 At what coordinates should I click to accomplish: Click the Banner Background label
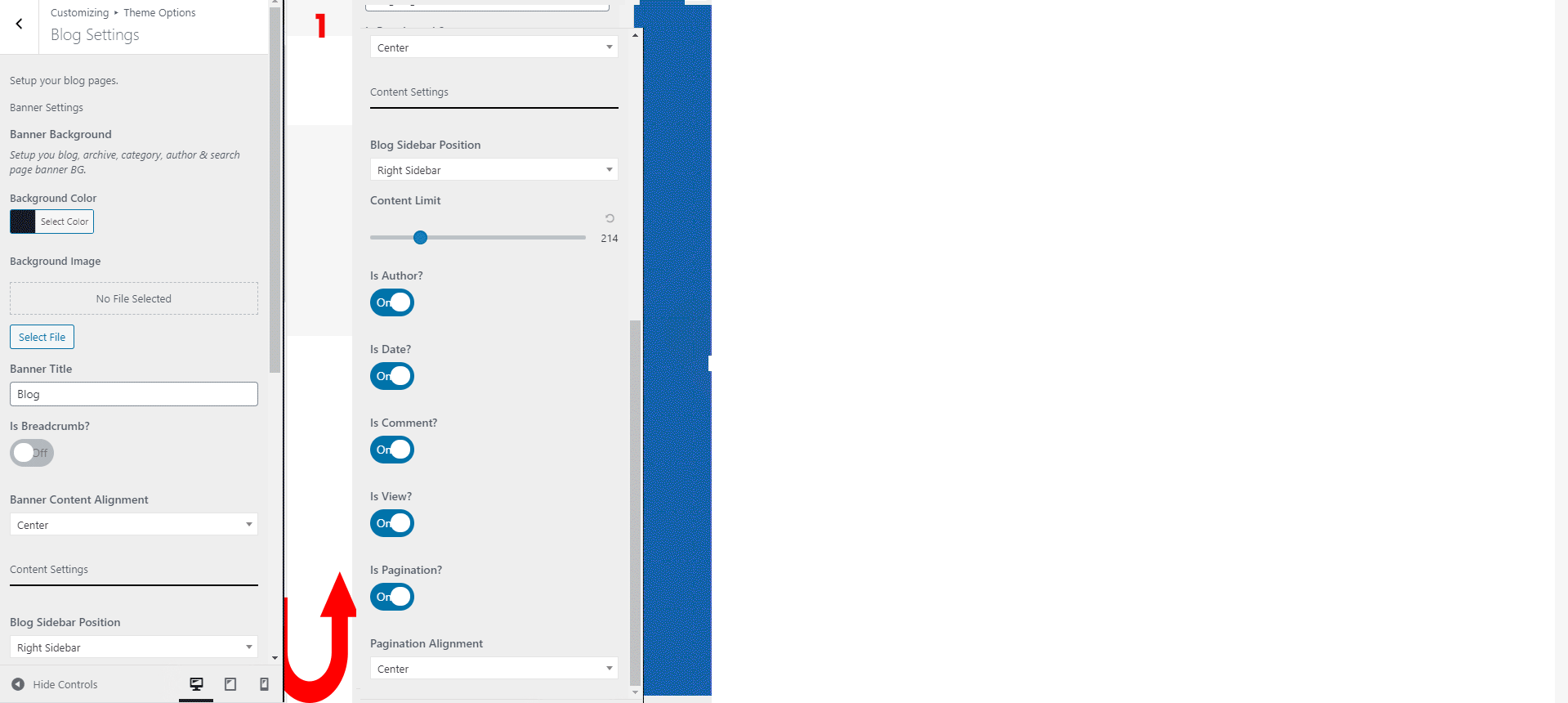point(60,134)
